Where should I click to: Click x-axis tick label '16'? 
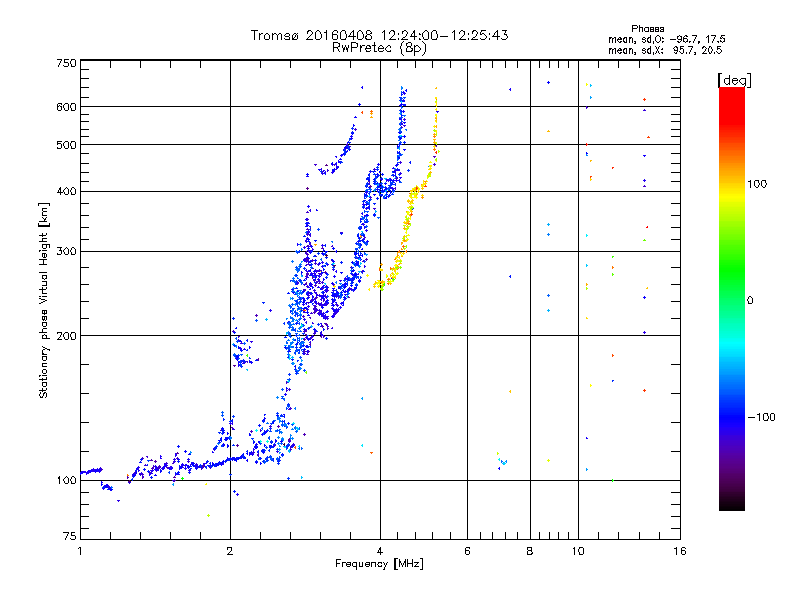(x=680, y=551)
